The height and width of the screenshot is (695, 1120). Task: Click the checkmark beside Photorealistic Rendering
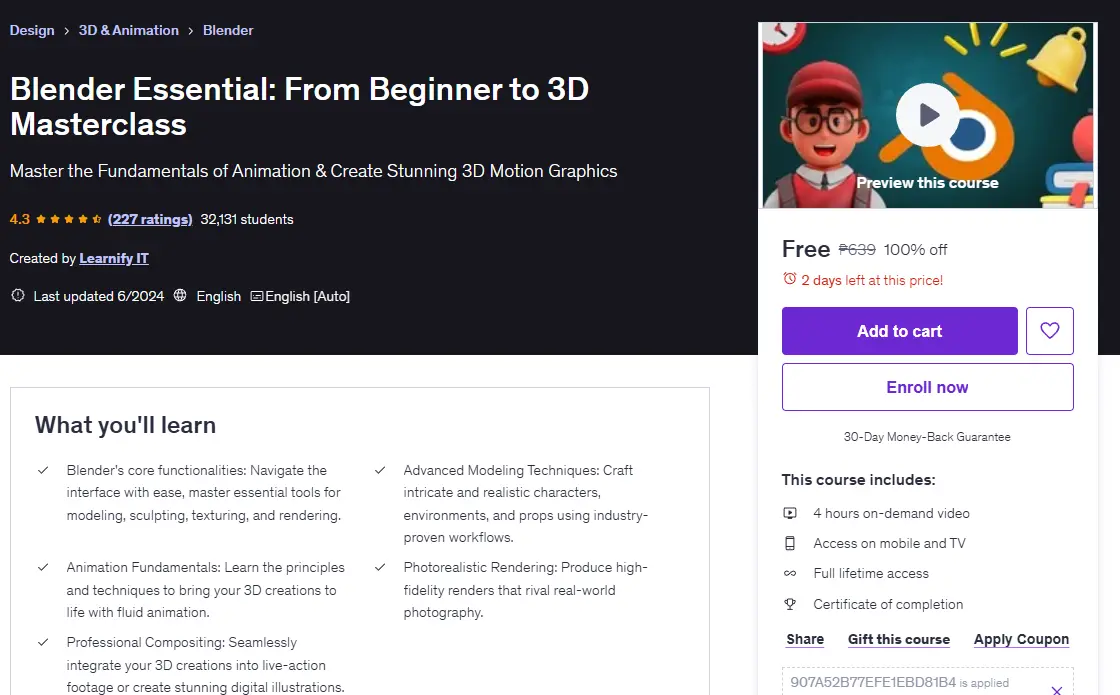pos(380,567)
